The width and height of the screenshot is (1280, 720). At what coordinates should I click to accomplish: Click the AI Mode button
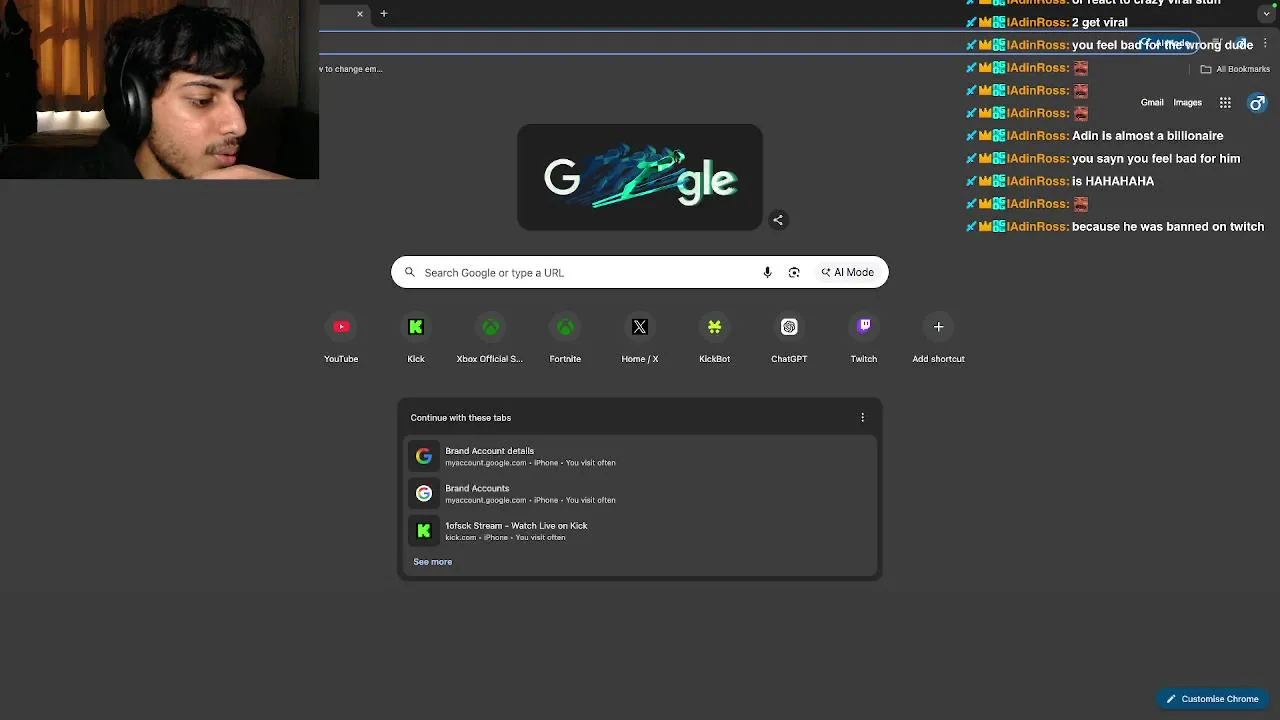pyautogui.click(x=847, y=272)
